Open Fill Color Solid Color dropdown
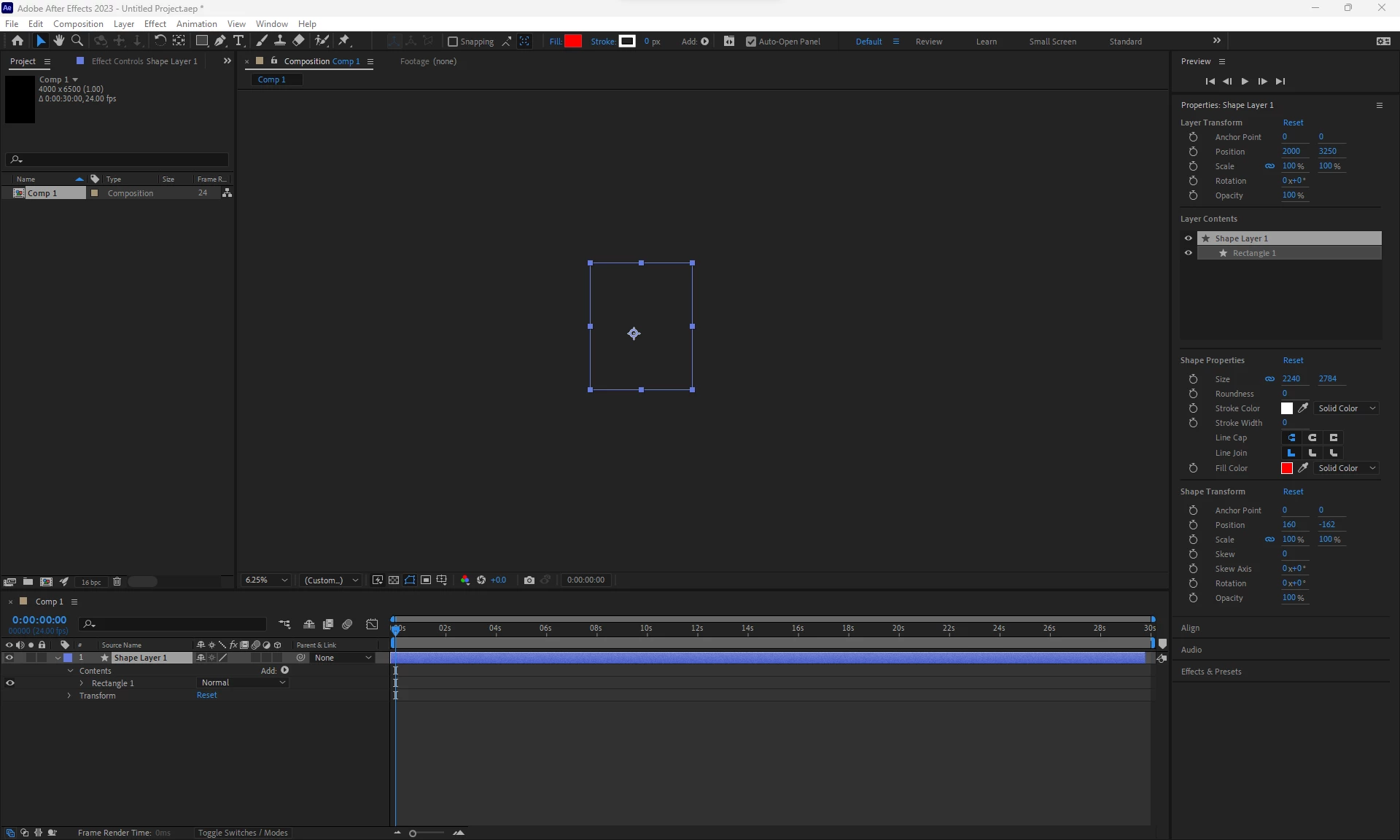This screenshot has width=1400, height=840. [x=1346, y=468]
